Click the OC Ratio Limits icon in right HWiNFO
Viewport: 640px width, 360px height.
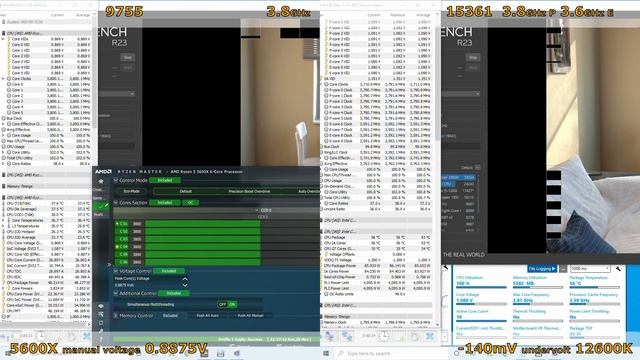tap(326, 294)
